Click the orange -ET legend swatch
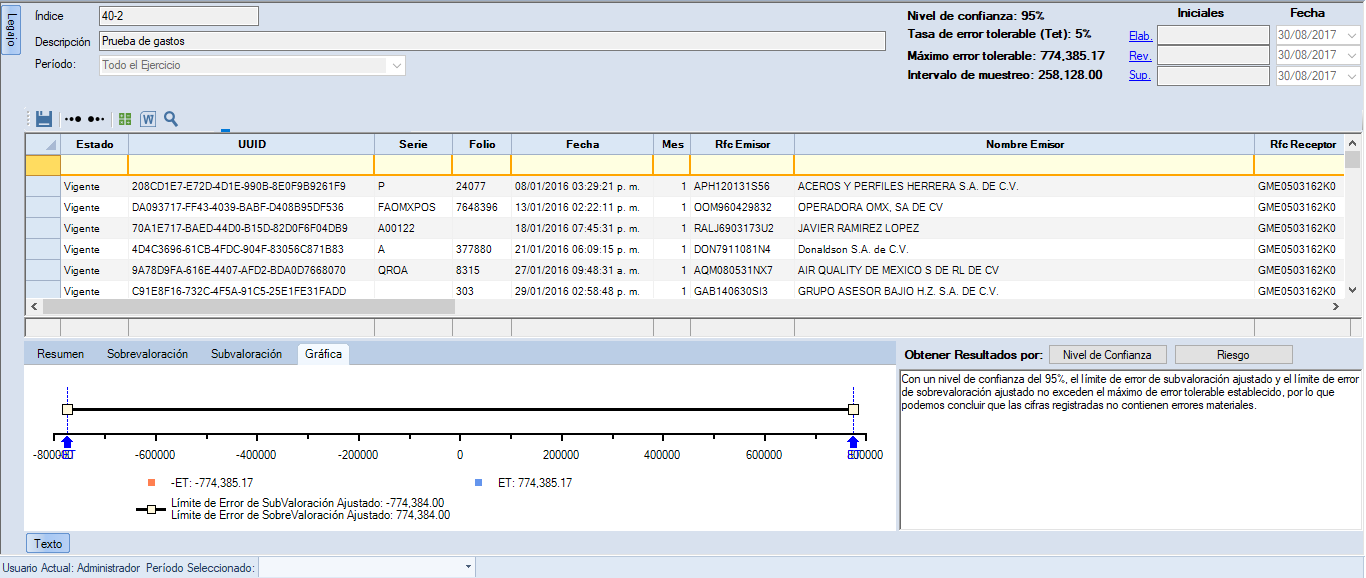 tap(151, 483)
